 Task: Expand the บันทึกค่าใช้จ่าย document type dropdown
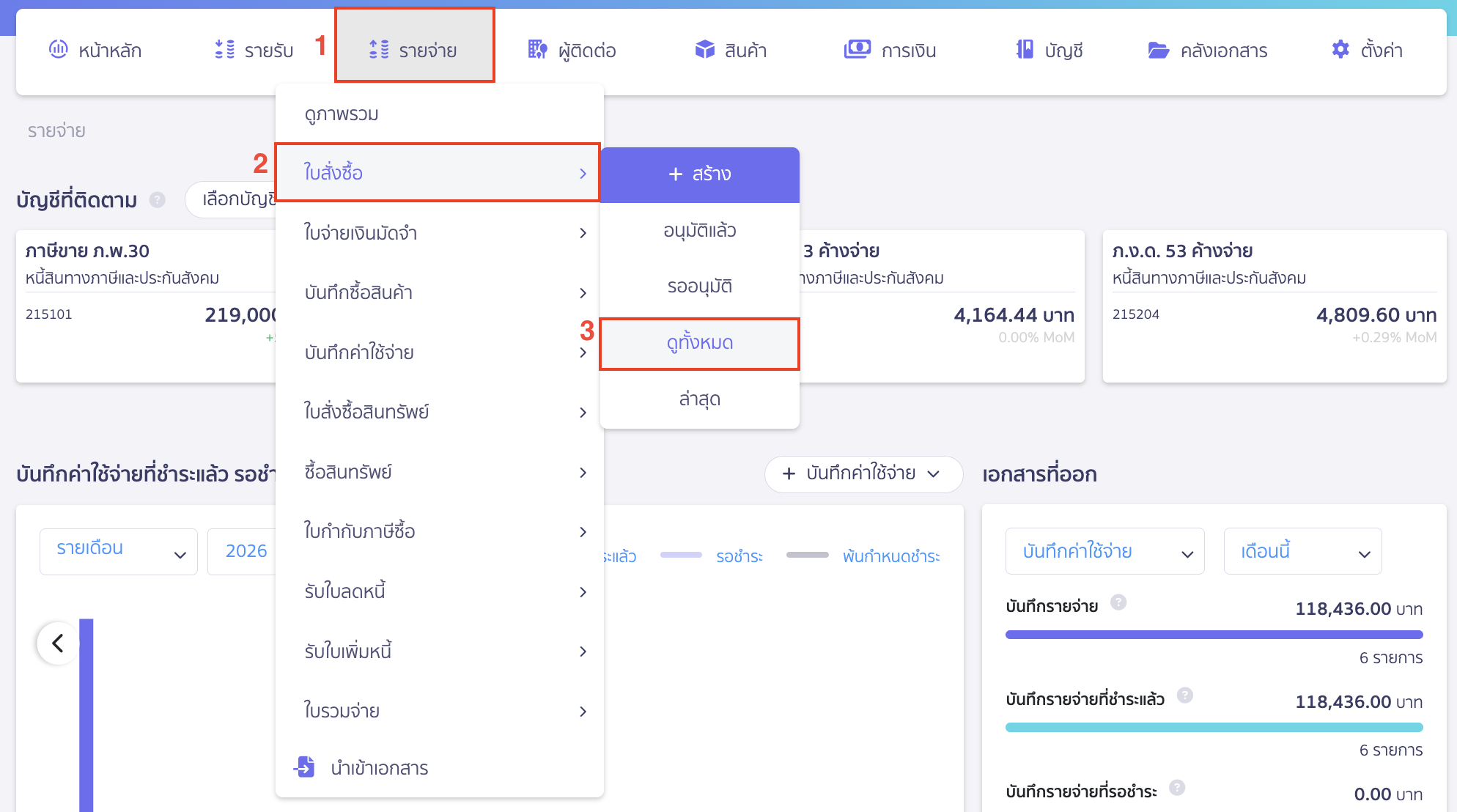(1104, 551)
